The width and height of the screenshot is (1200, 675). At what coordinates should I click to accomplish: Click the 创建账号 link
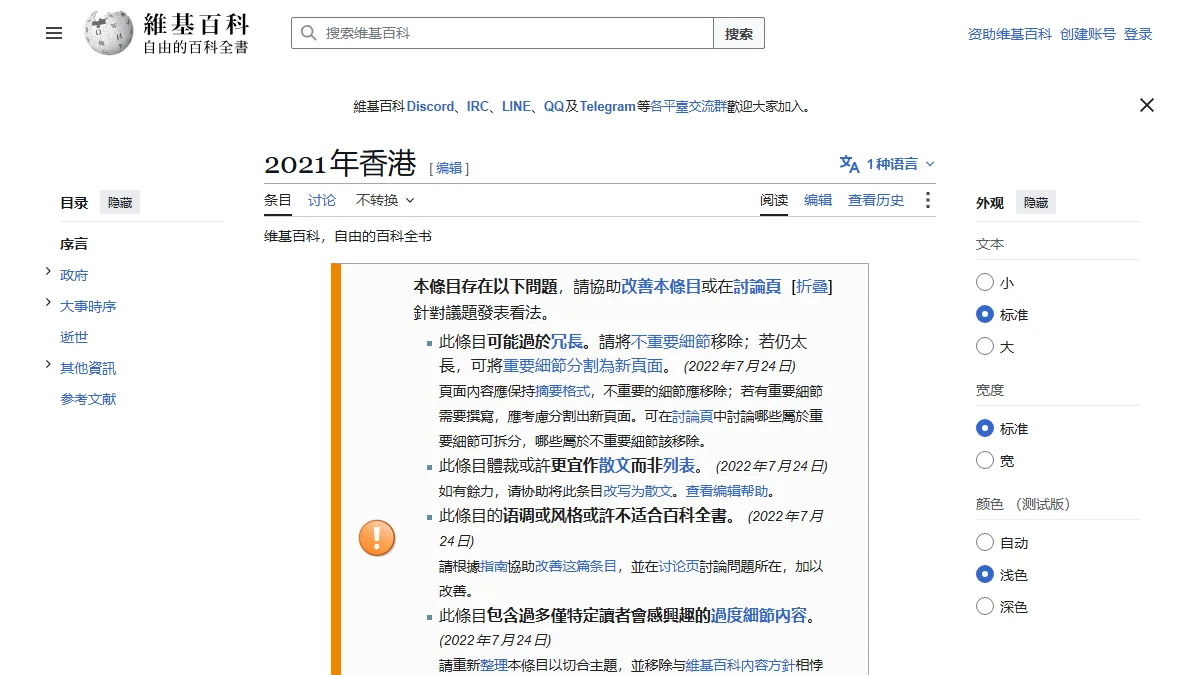pyautogui.click(x=1088, y=34)
